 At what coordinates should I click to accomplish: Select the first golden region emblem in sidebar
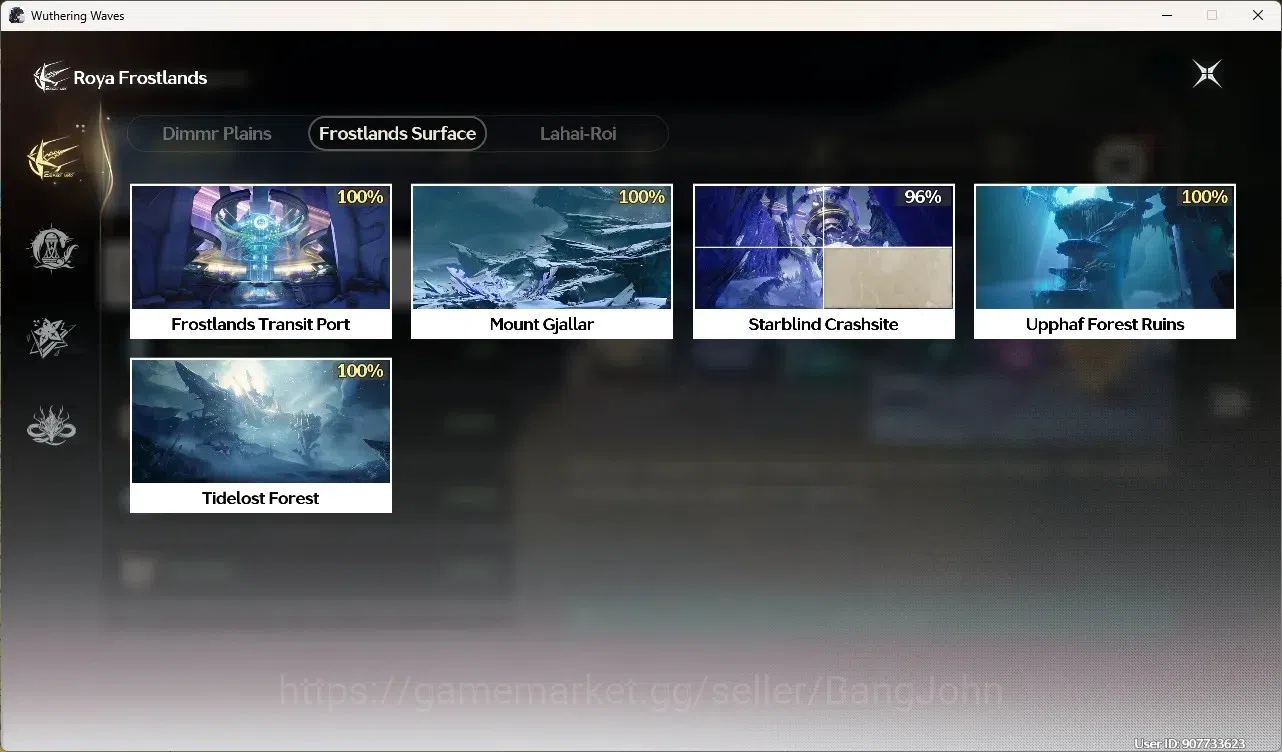coord(53,157)
